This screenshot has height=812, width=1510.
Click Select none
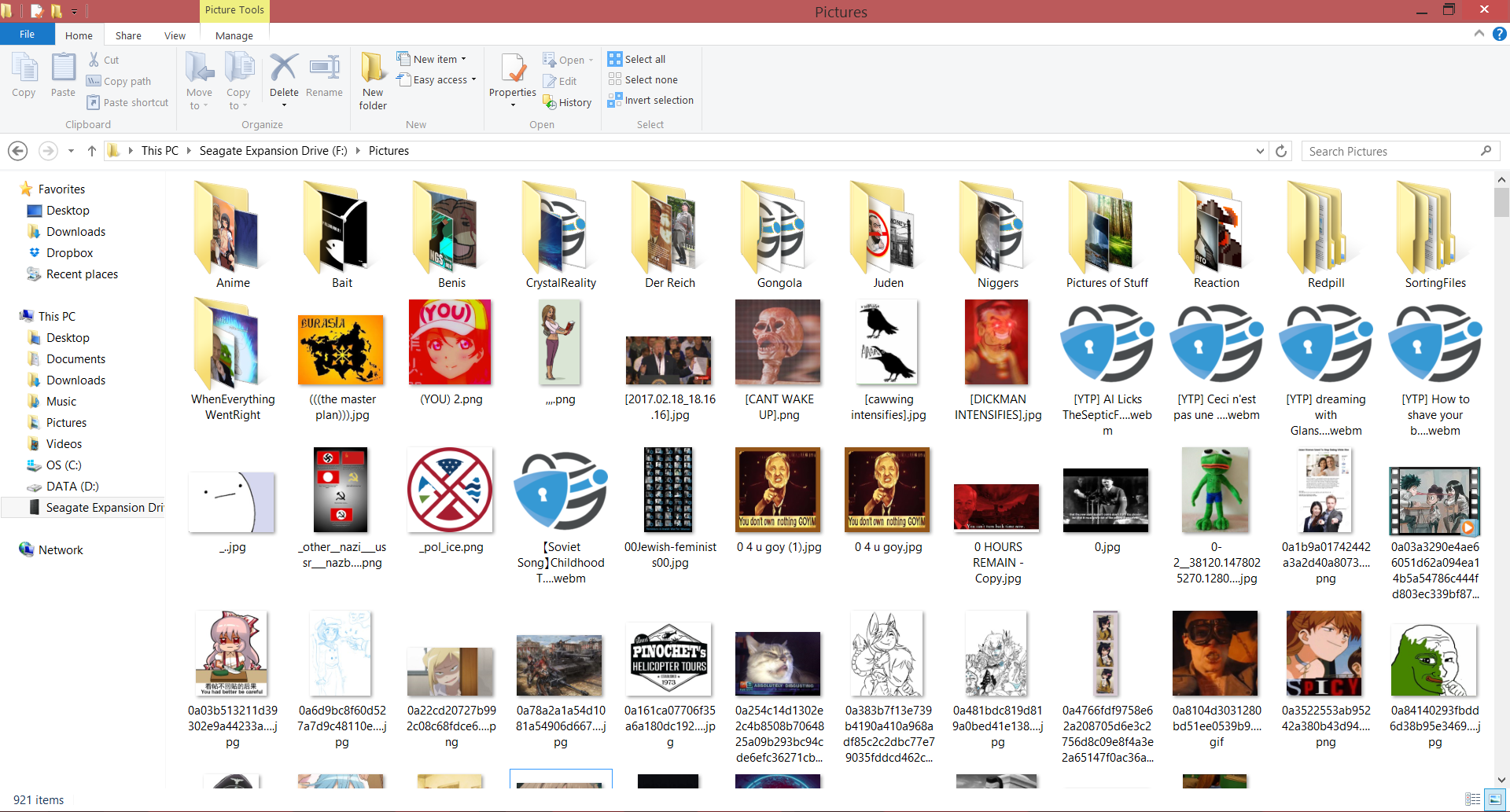(643, 79)
